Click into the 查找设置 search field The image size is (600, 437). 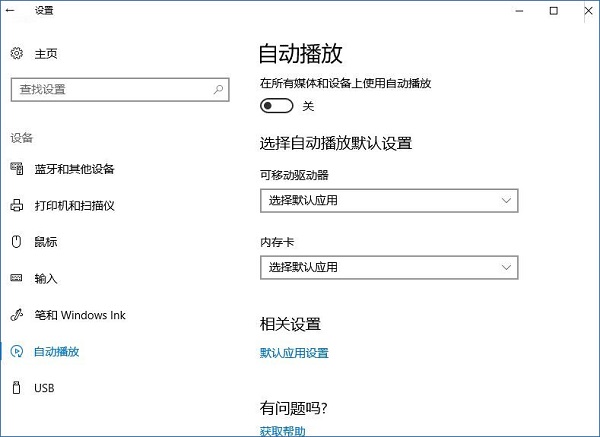click(x=110, y=89)
